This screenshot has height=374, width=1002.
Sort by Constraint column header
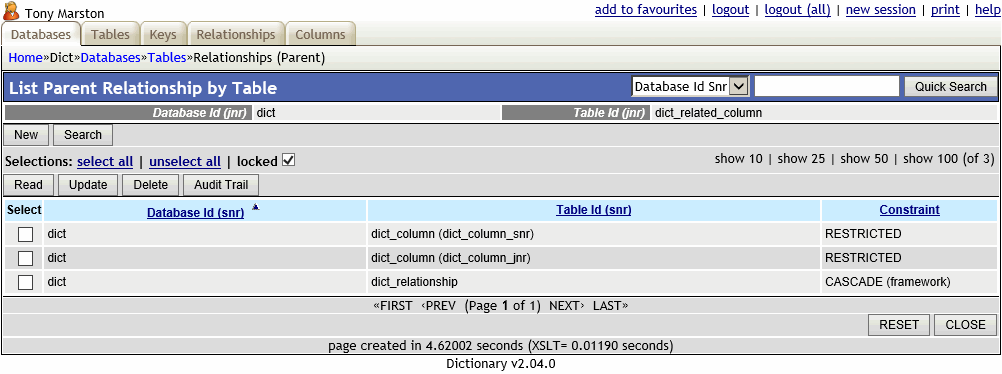click(x=909, y=210)
